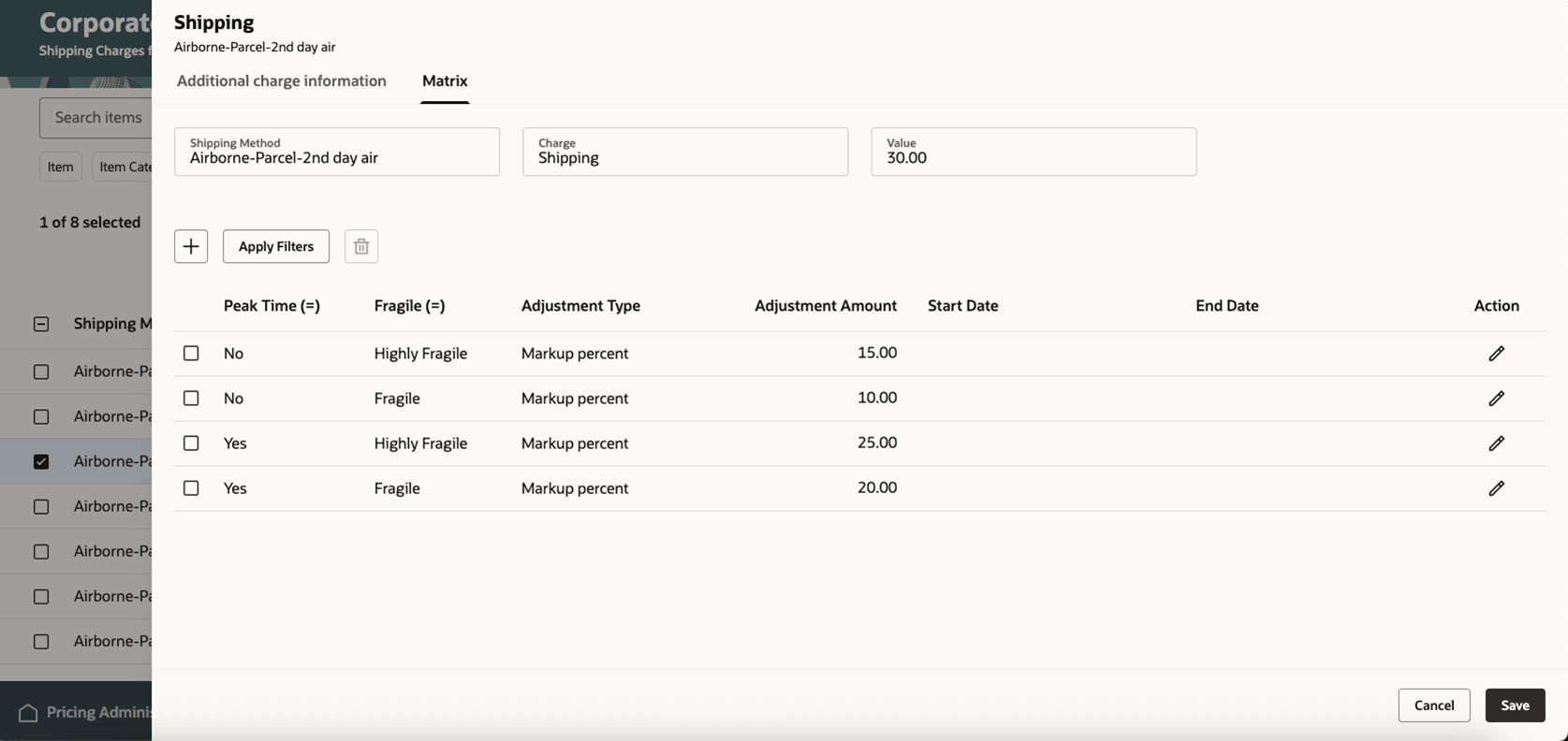Click the plus icon to add matrix row

tap(191, 246)
